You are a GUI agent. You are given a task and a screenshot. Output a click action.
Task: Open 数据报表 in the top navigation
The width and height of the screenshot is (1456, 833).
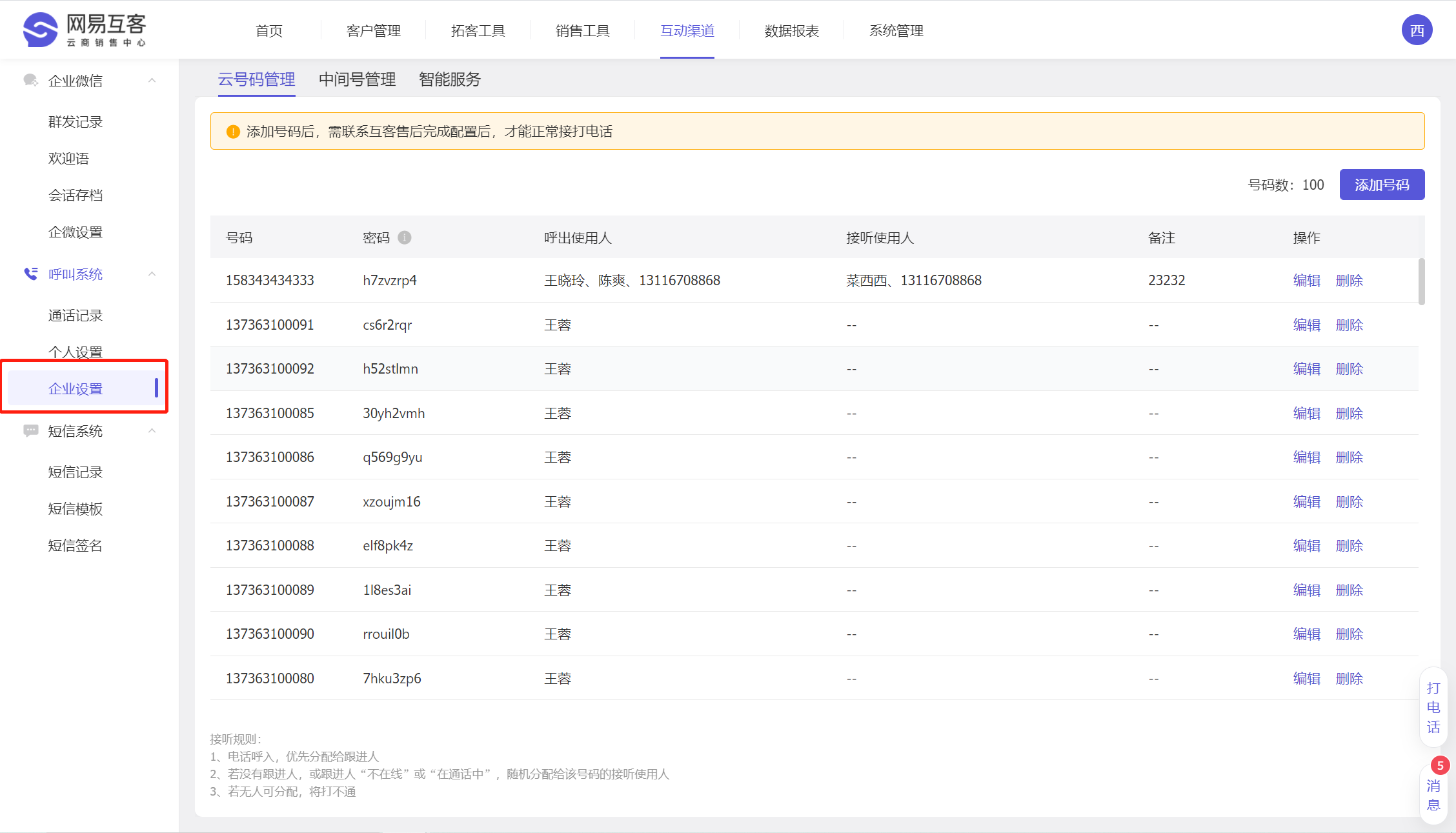792,31
